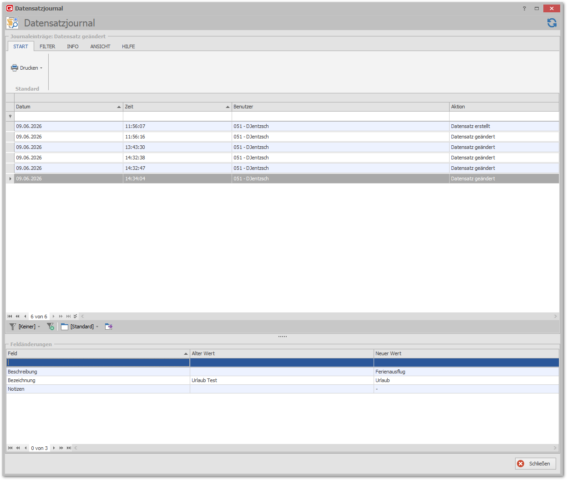Open the [Standard] layout dropdown

point(97,327)
